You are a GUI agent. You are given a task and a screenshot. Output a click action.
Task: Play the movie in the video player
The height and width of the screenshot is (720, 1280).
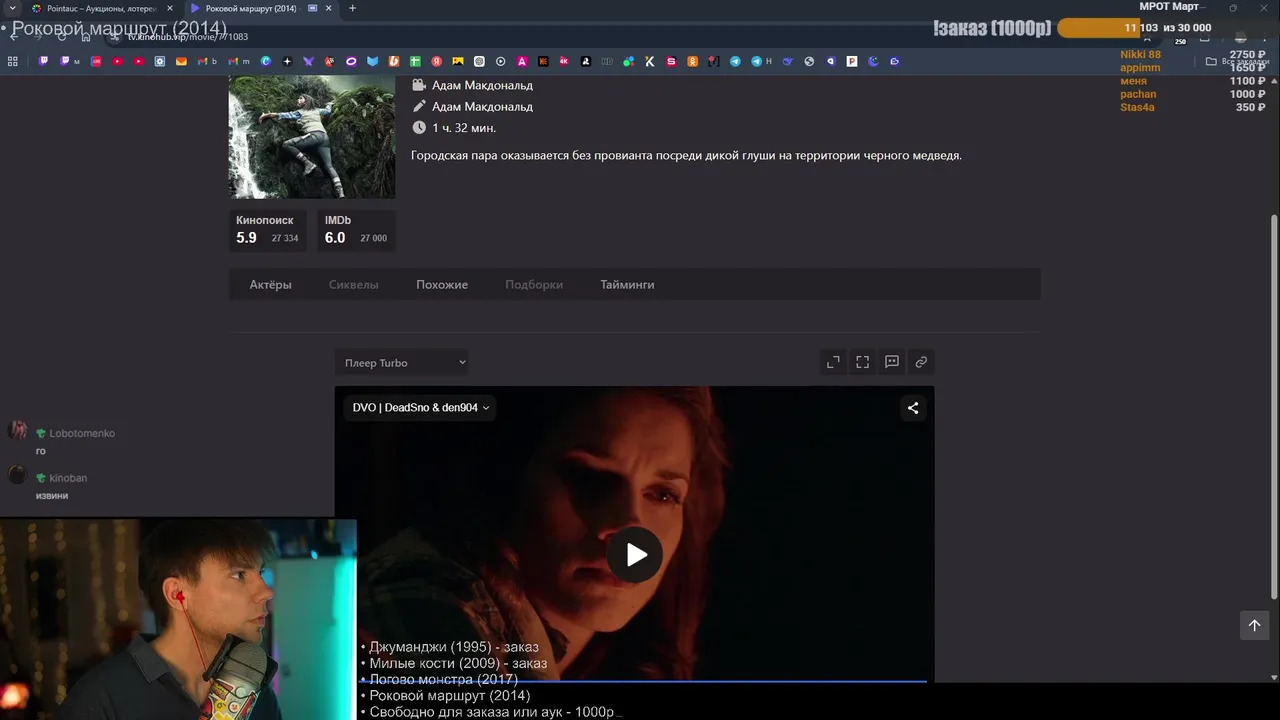[x=635, y=555]
